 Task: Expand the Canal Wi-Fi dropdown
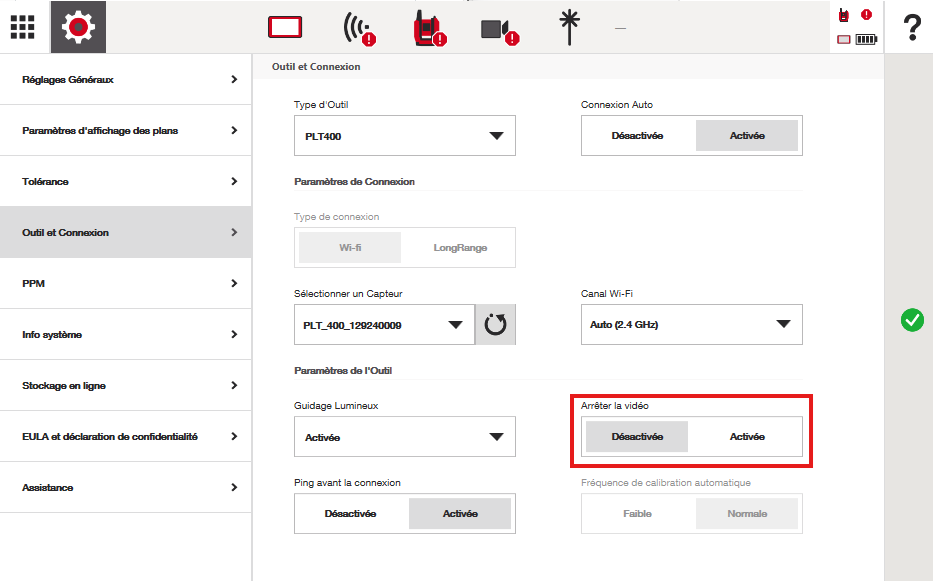point(691,325)
